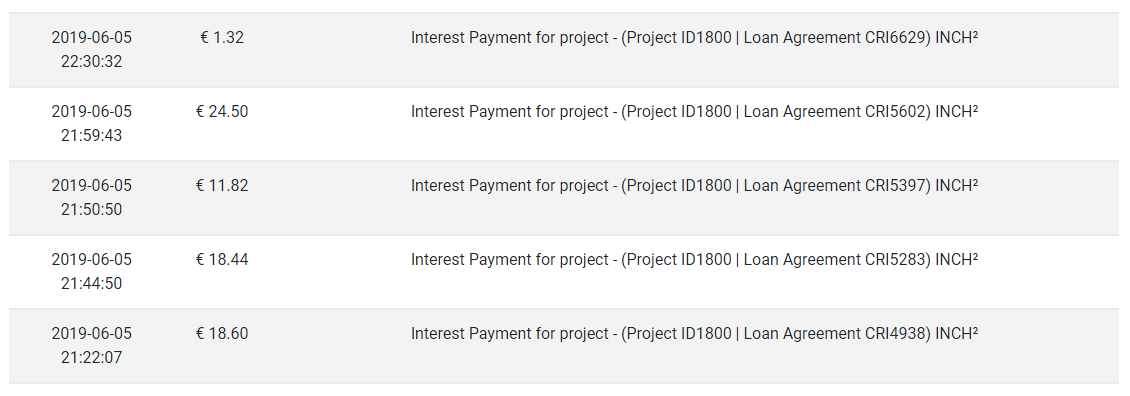Image resolution: width=1130 pixels, height=396 pixels.
Task: Select the date above time 21:22:07
Action: click(92, 333)
